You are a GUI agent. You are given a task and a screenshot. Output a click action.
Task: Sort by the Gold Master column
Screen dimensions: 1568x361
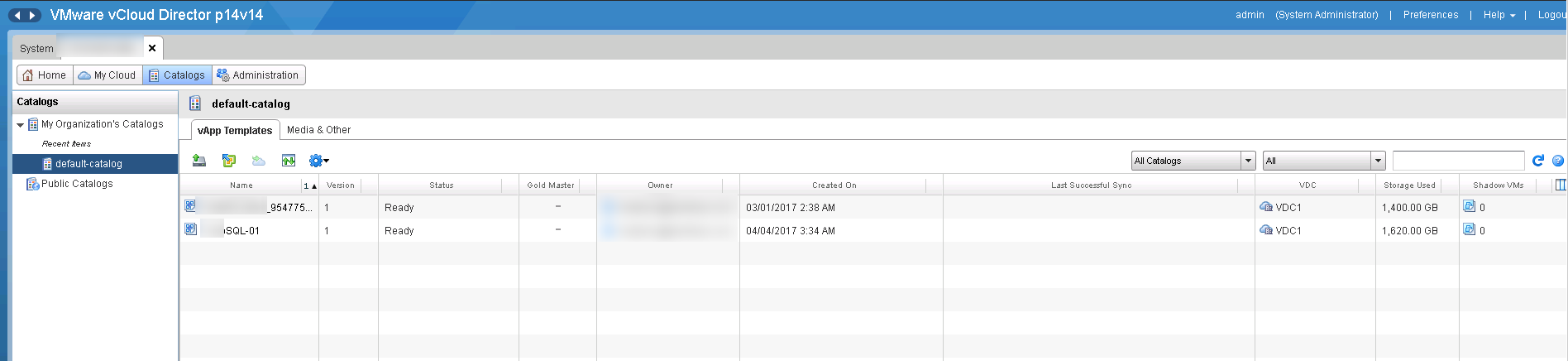click(551, 185)
